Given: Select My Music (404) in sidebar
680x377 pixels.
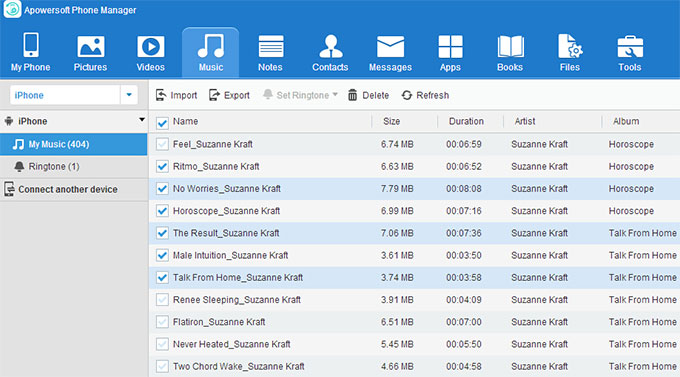Looking at the screenshot, I should coord(74,144).
